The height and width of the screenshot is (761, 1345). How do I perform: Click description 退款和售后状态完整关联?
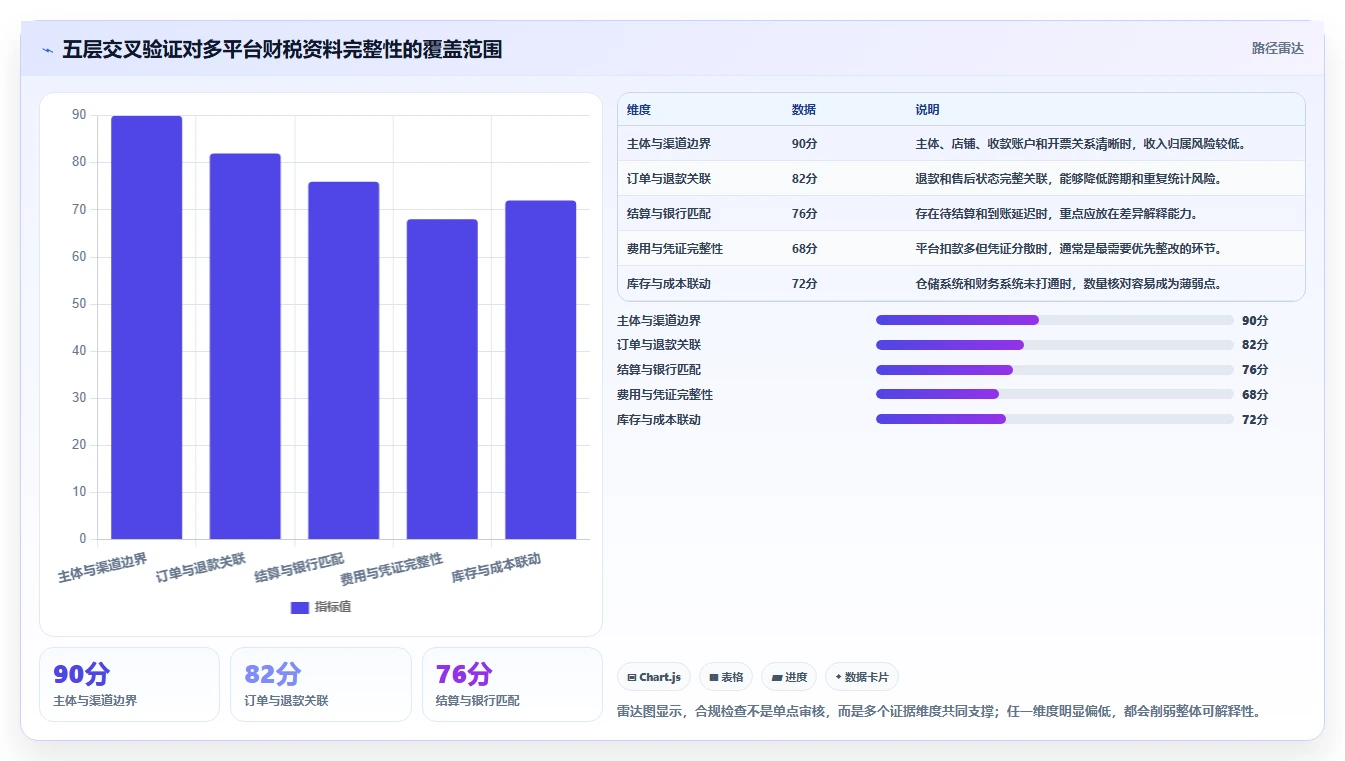tap(1069, 179)
